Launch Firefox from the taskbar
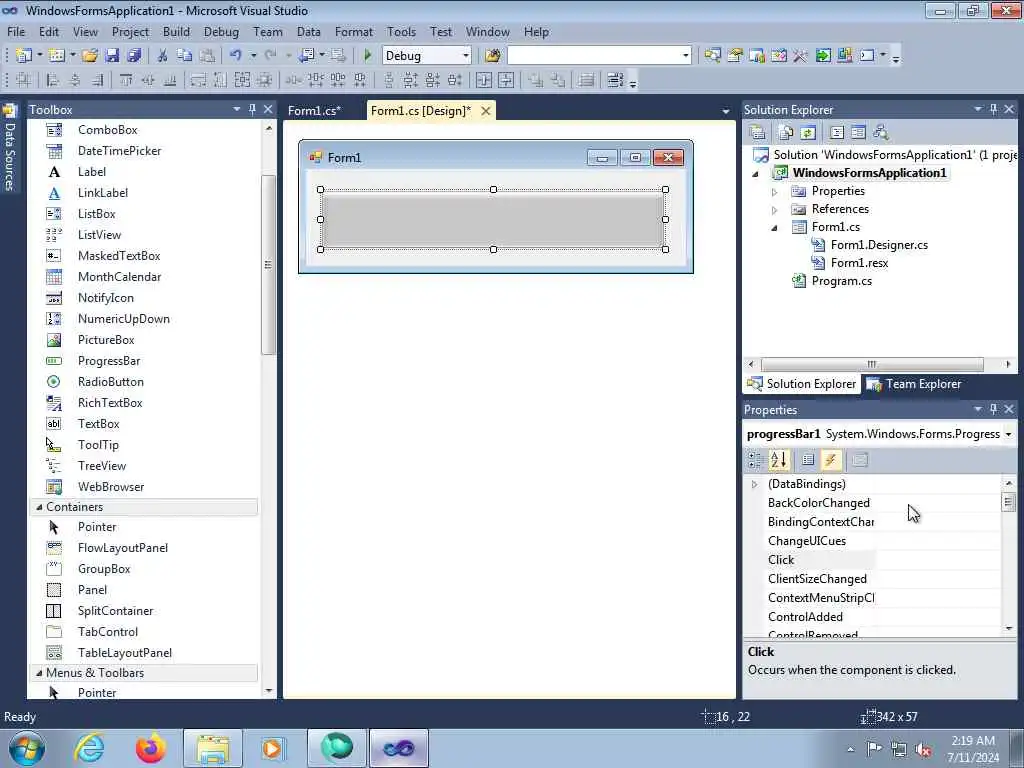 pos(151,748)
